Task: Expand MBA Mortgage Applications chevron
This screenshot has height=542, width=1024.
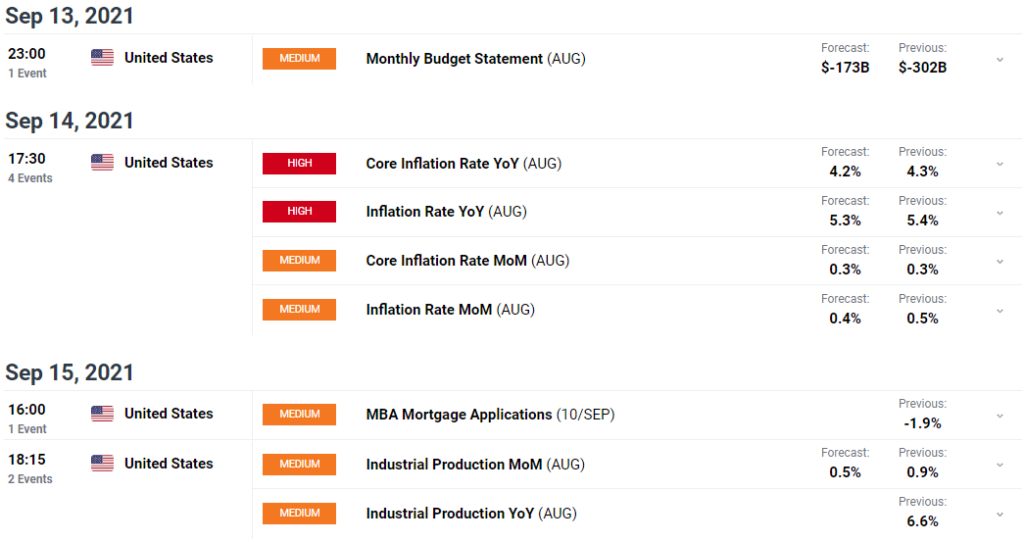Action: [x=999, y=416]
